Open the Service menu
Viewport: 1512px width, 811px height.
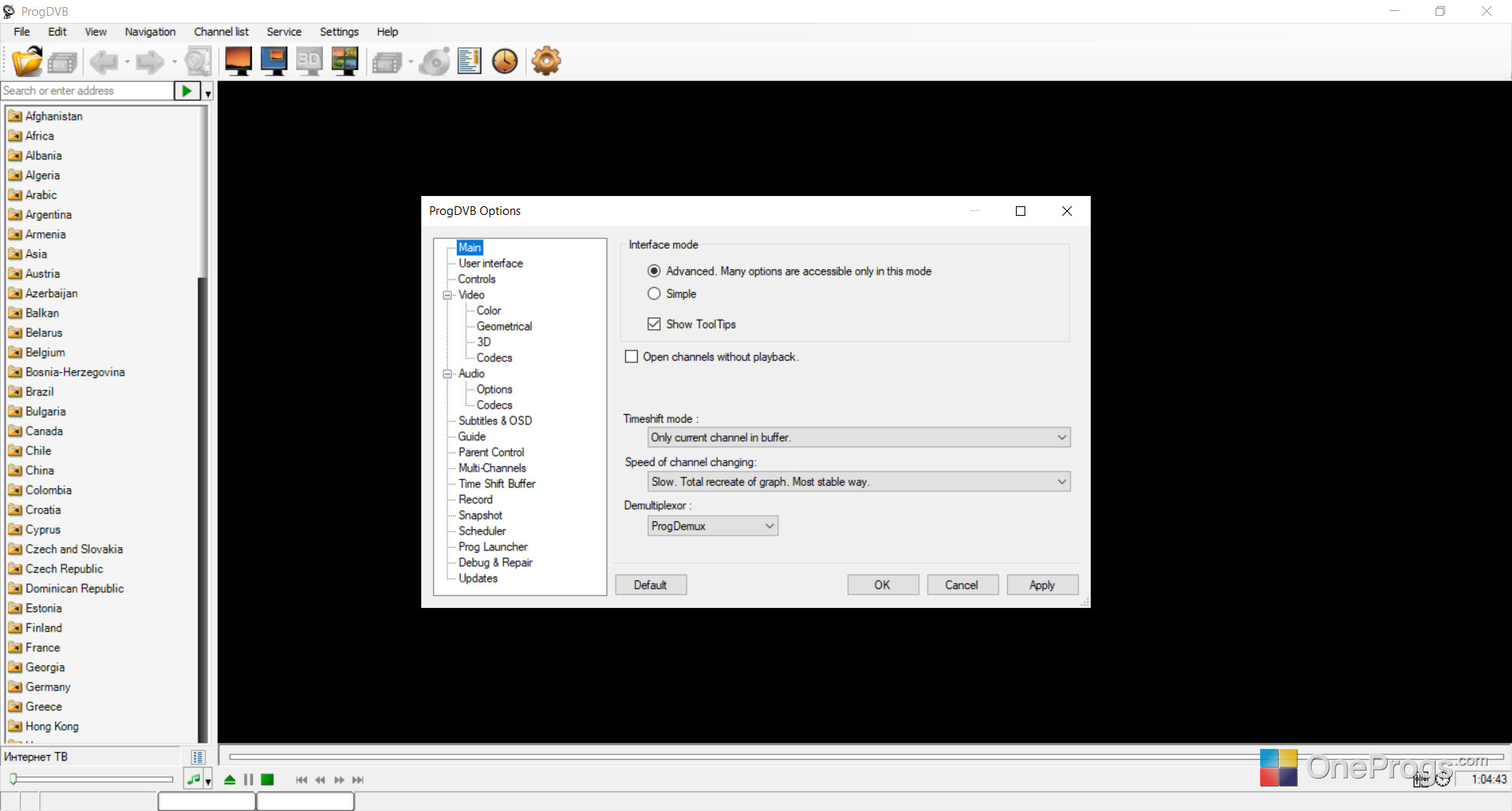pyautogui.click(x=283, y=31)
